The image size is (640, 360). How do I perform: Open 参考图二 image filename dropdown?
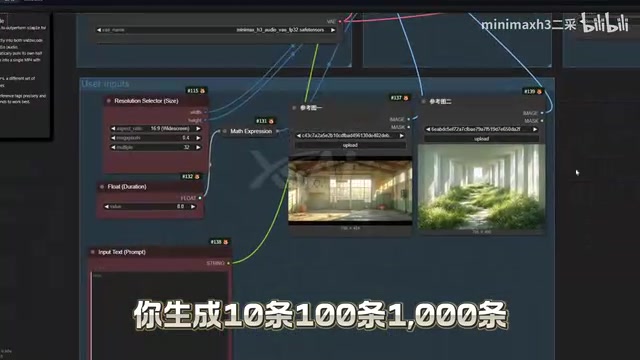tap(482, 129)
